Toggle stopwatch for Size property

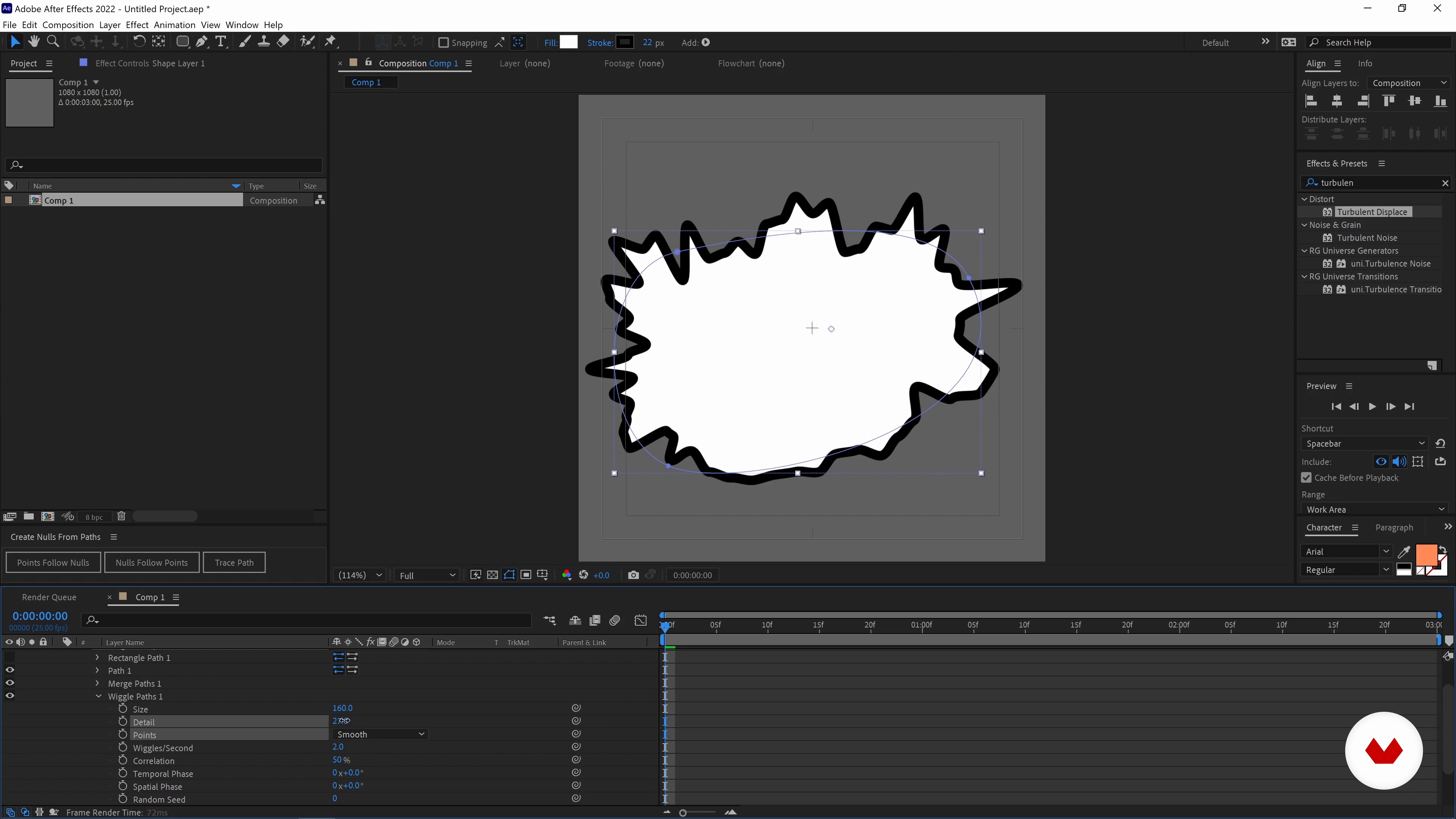[122, 708]
